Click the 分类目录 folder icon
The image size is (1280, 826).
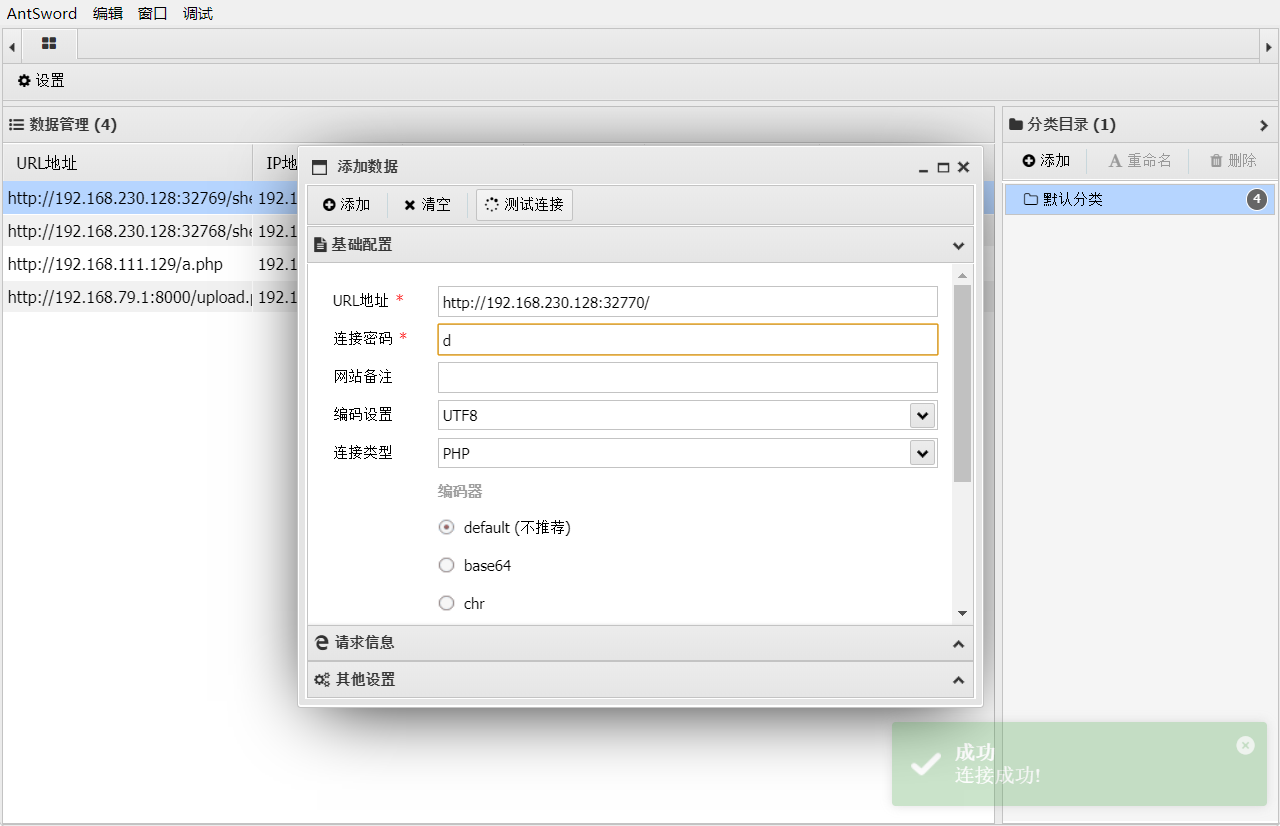tap(1016, 124)
